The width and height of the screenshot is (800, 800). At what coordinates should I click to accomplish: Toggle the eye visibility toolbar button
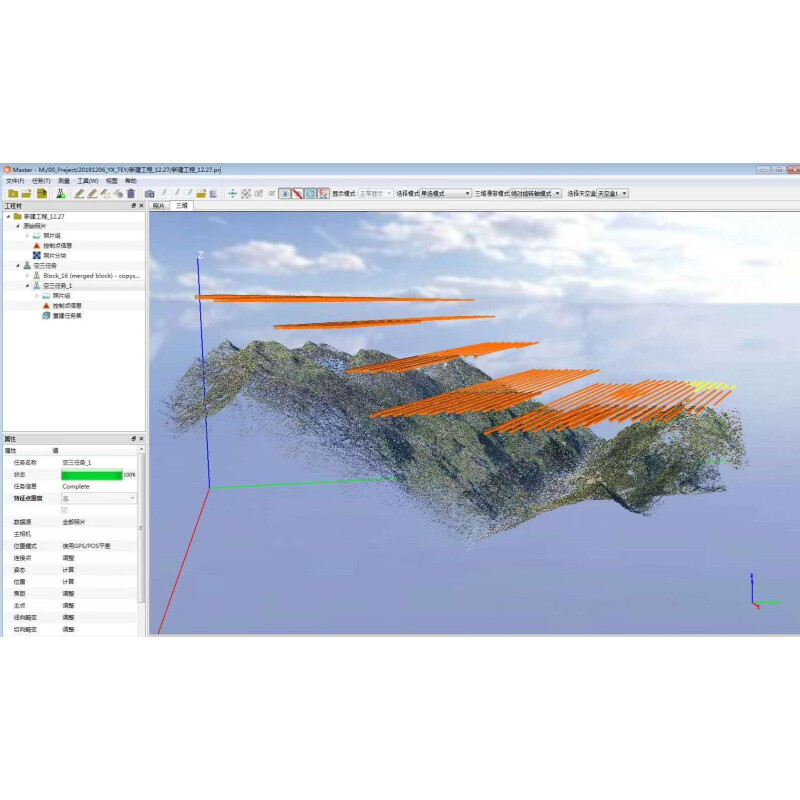(284, 193)
